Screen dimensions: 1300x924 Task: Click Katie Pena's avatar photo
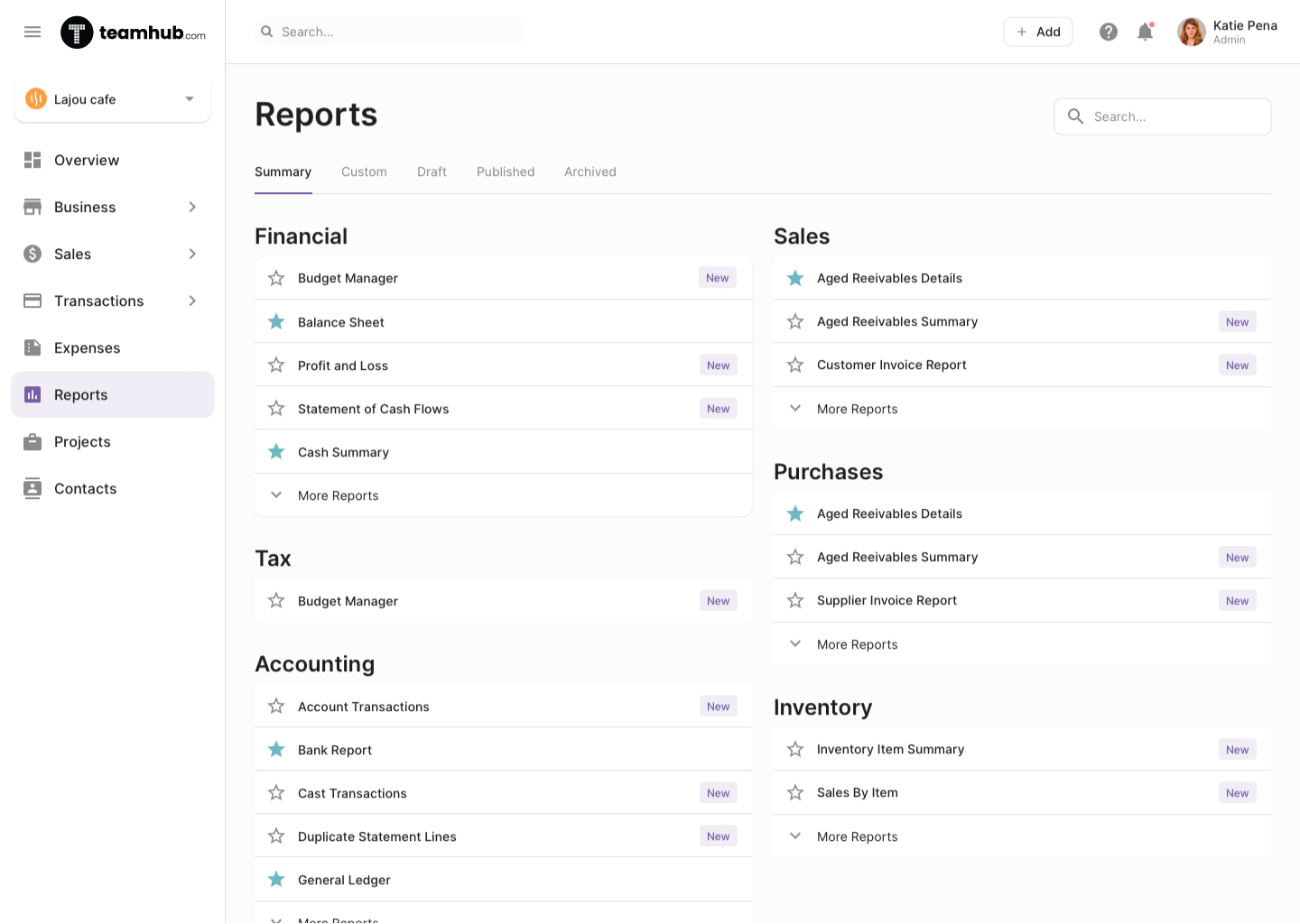[x=1192, y=32]
